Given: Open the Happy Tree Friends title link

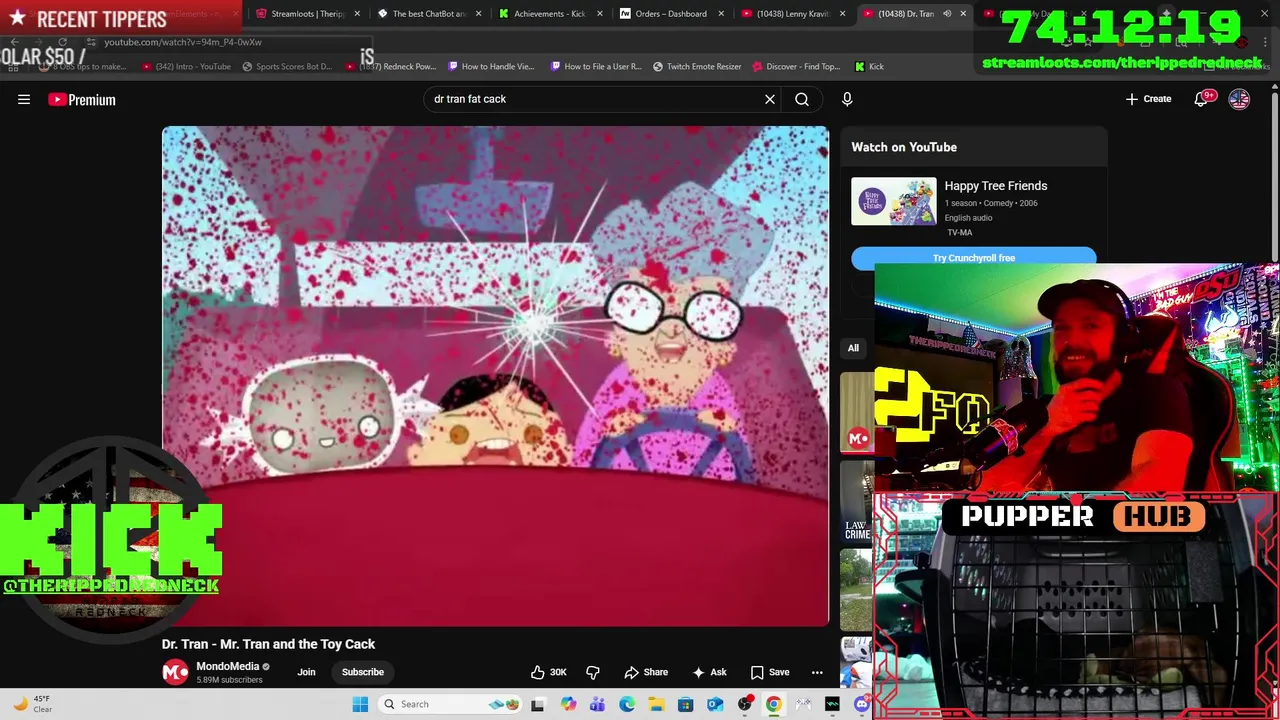Looking at the screenshot, I should [x=996, y=186].
